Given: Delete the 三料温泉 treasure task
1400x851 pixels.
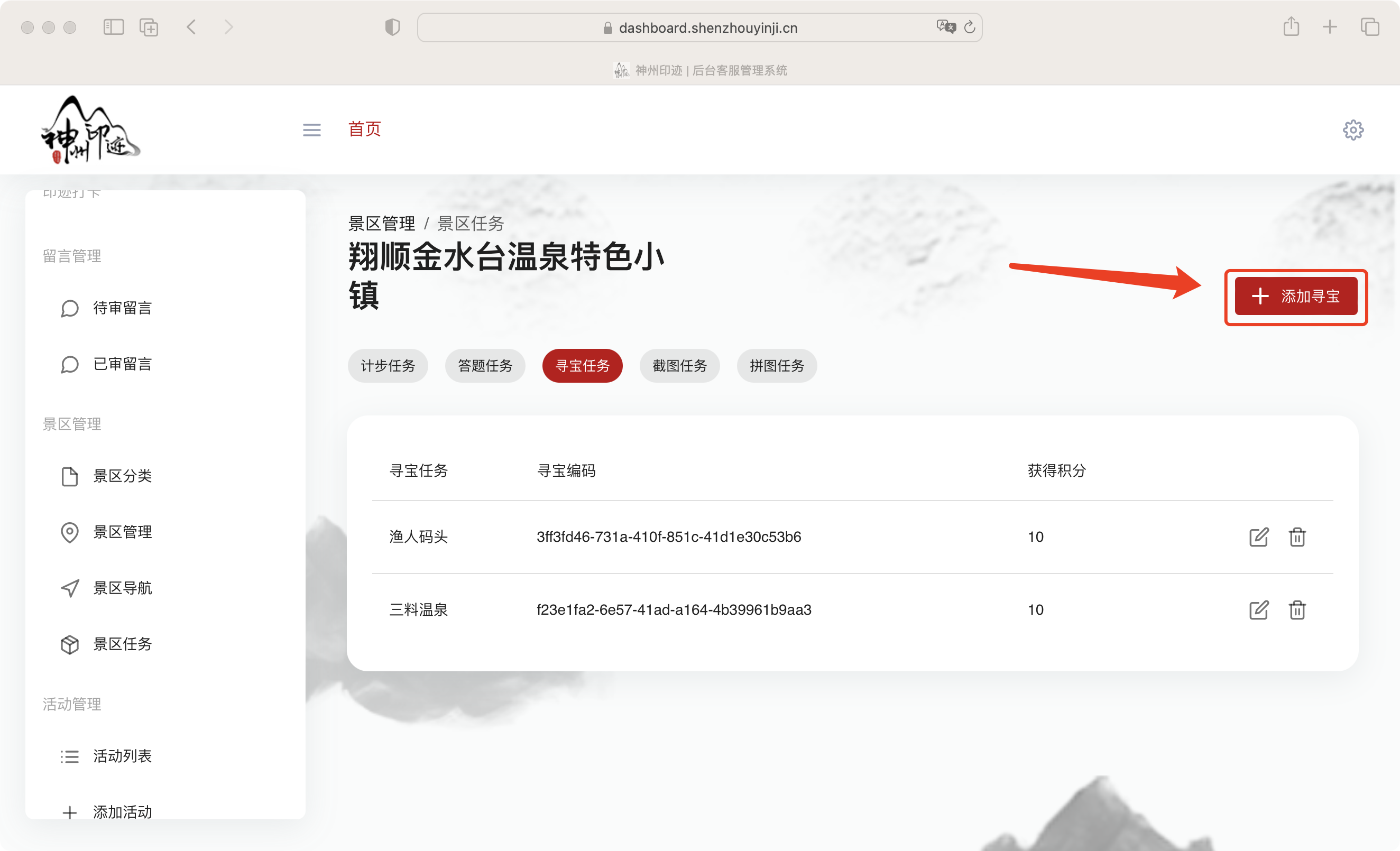Looking at the screenshot, I should pyautogui.click(x=1297, y=609).
